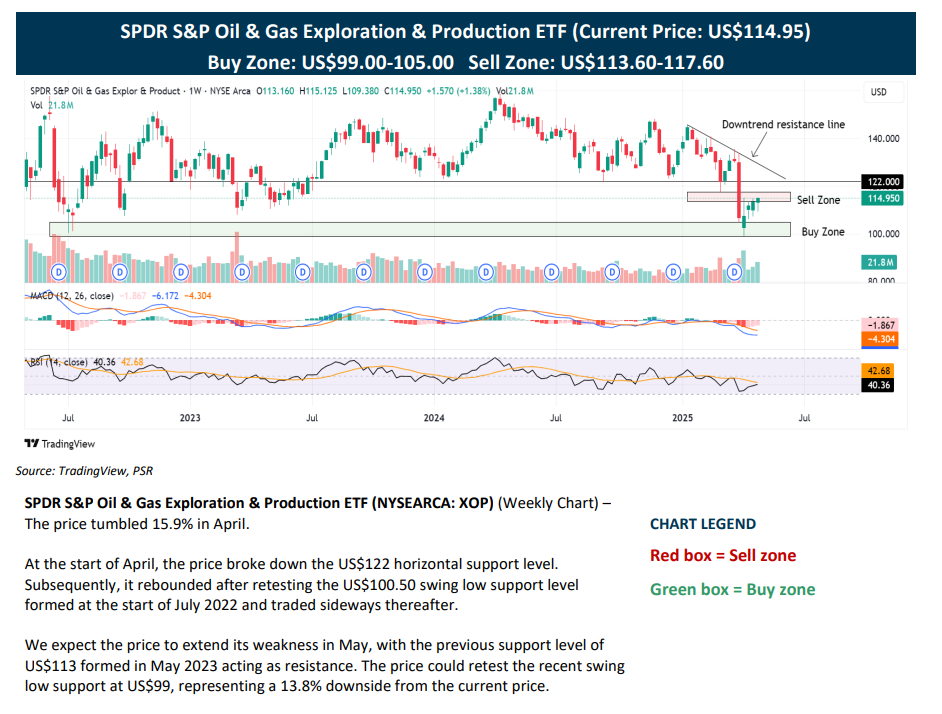Image resolution: width=942 pixels, height=714 pixels.
Task: Click the high value H115.125
Action: pyautogui.click(x=318, y=91)
